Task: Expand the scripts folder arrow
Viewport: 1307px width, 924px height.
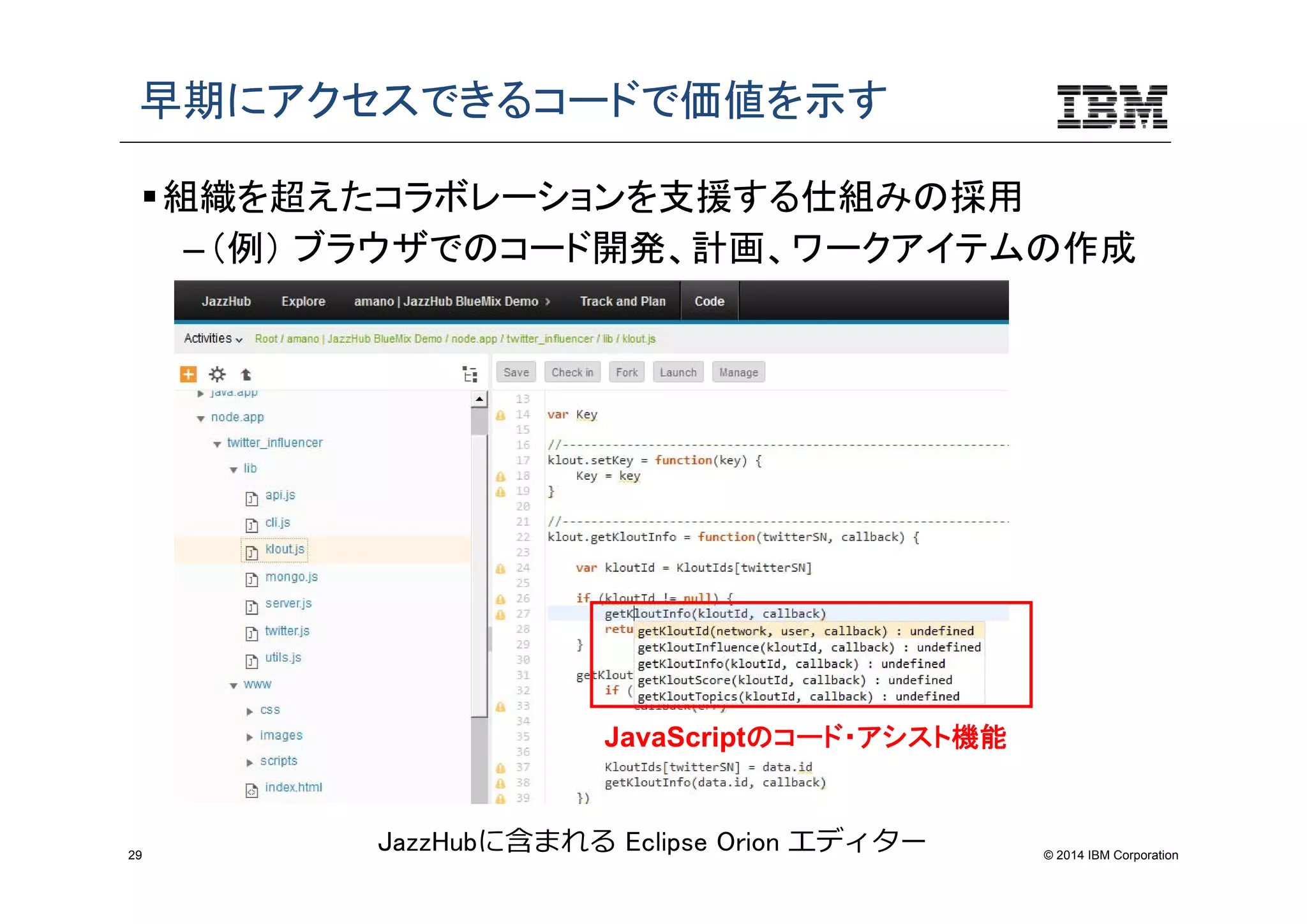Action: pos(250,762)
